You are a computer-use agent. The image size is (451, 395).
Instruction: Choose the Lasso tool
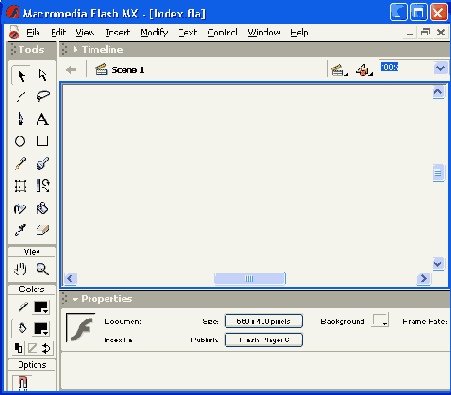tap(43, 96)
